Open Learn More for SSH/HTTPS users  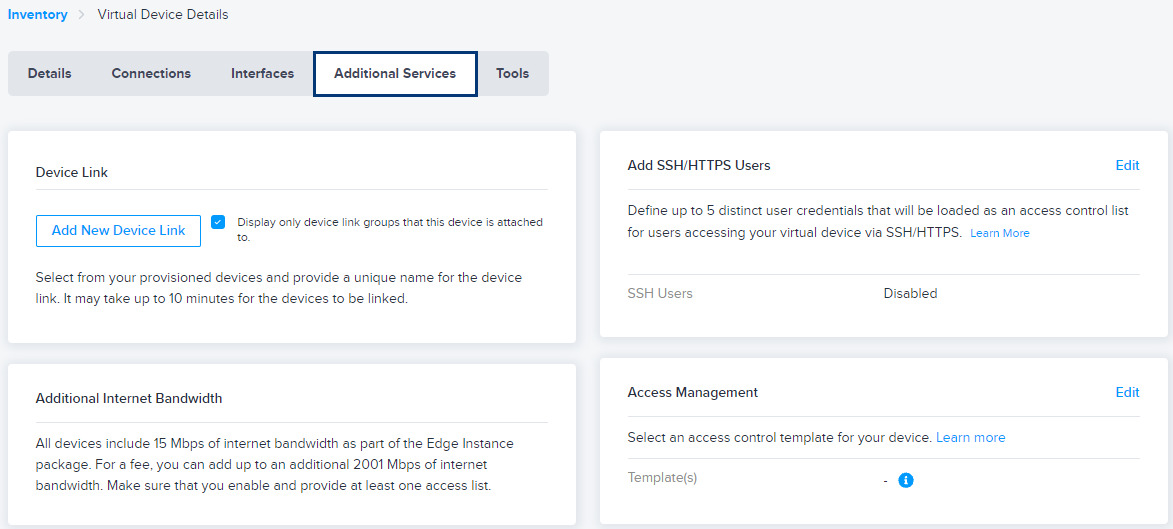[999, 233]
